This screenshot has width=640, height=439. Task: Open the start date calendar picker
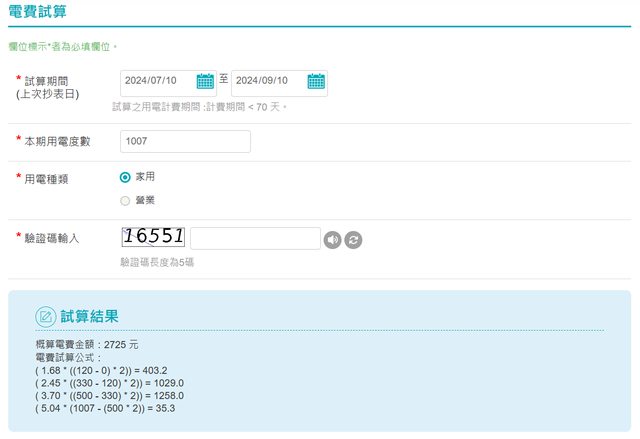(205, 82)
